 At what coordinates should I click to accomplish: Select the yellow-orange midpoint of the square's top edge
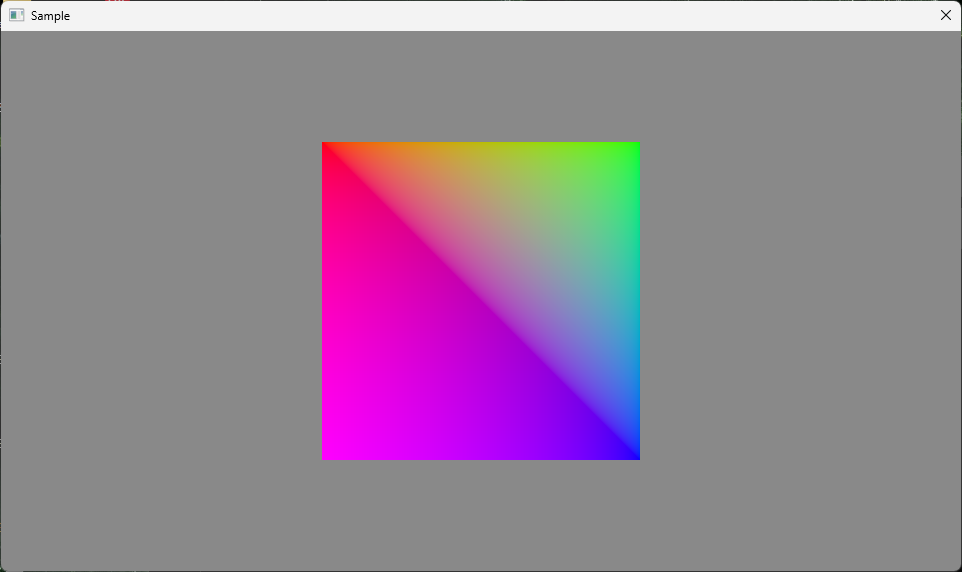point(480,146)
